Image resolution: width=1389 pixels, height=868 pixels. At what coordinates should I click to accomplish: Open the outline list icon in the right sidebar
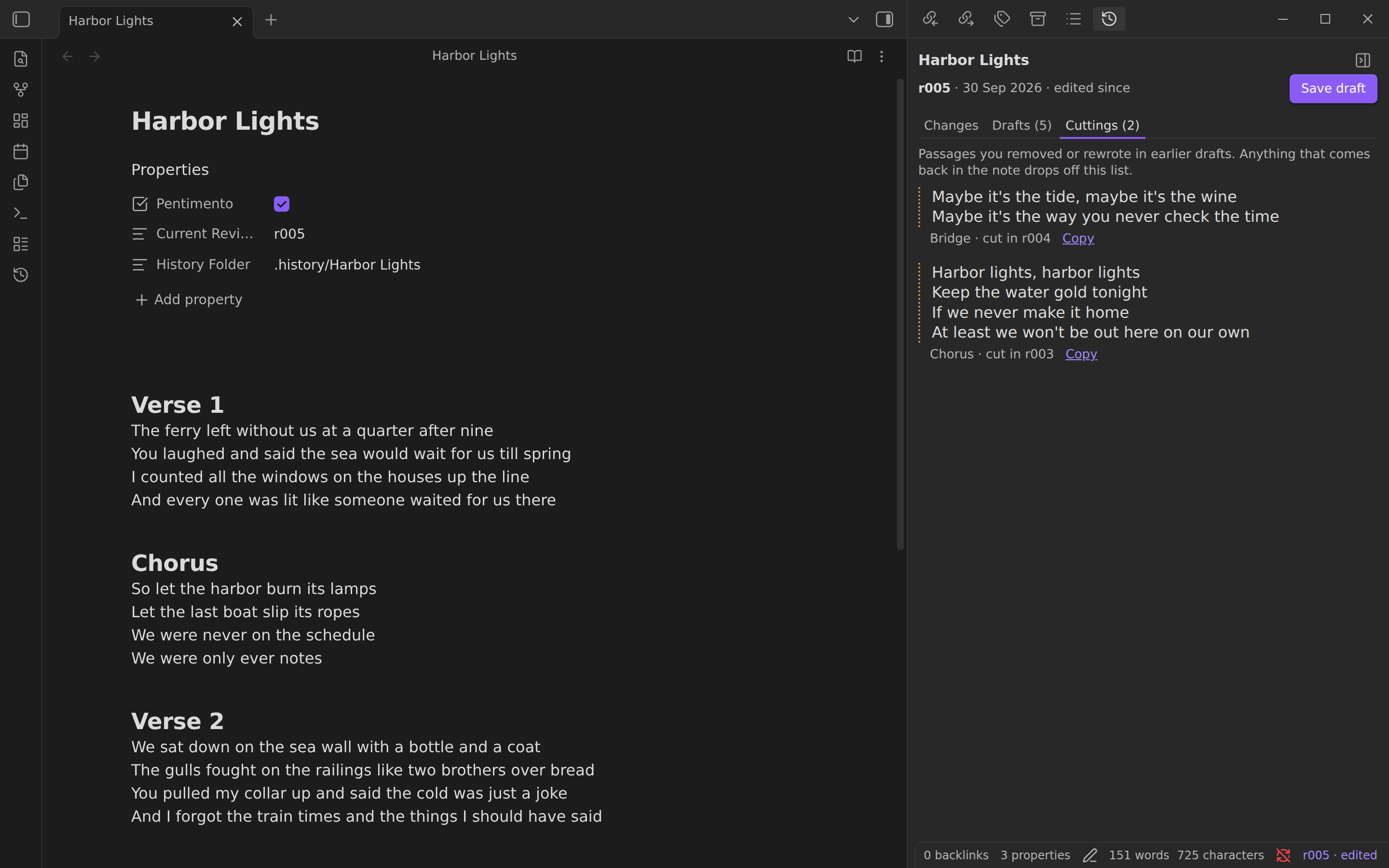click(x=1073, y=19)
